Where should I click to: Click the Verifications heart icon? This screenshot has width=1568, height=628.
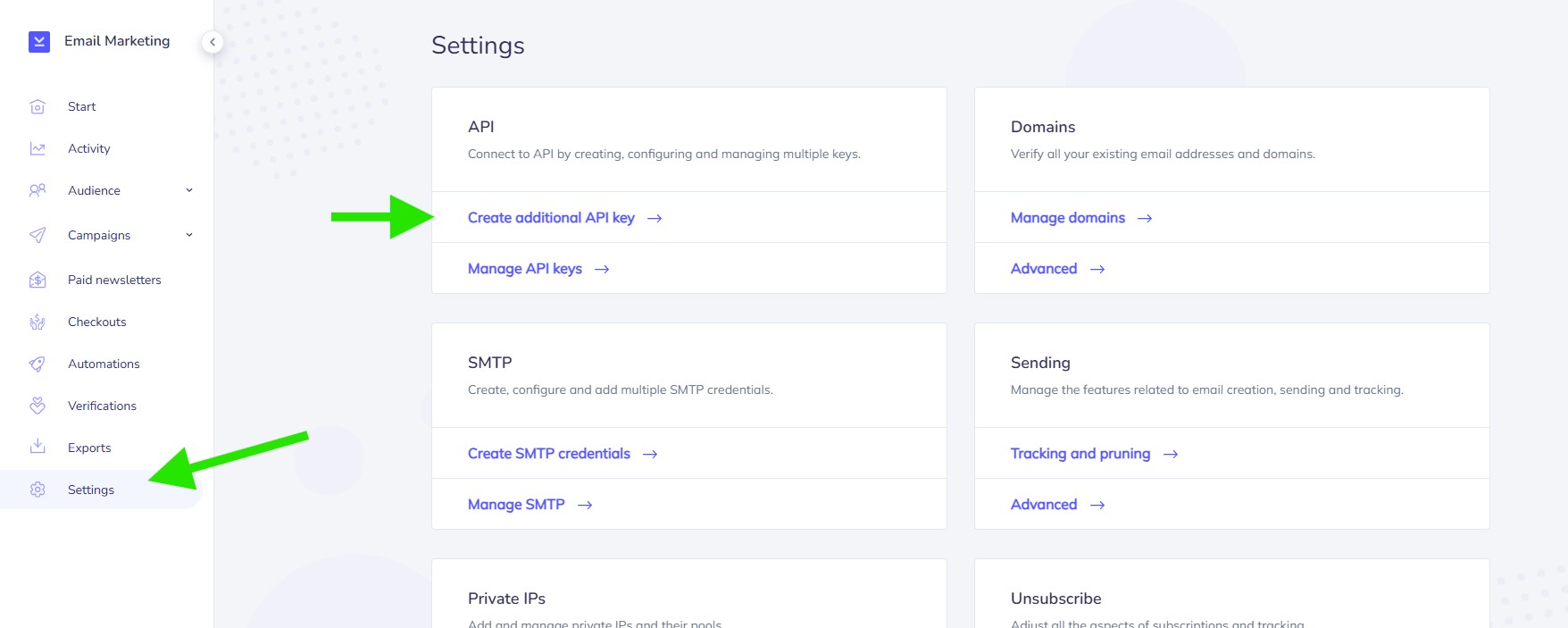(x=38, y=406)
